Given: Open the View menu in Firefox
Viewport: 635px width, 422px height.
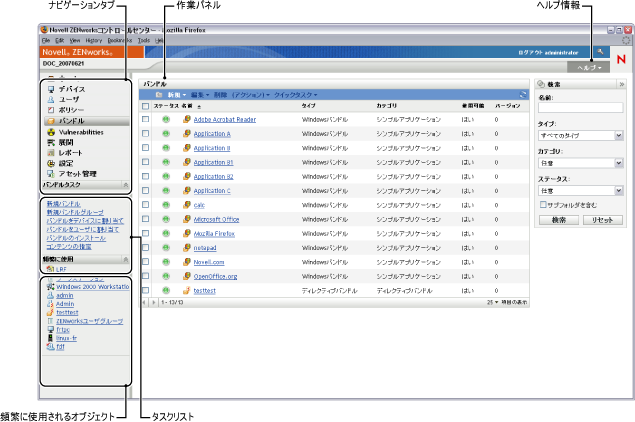Looking at the screenshot, I should coord(75,40).
